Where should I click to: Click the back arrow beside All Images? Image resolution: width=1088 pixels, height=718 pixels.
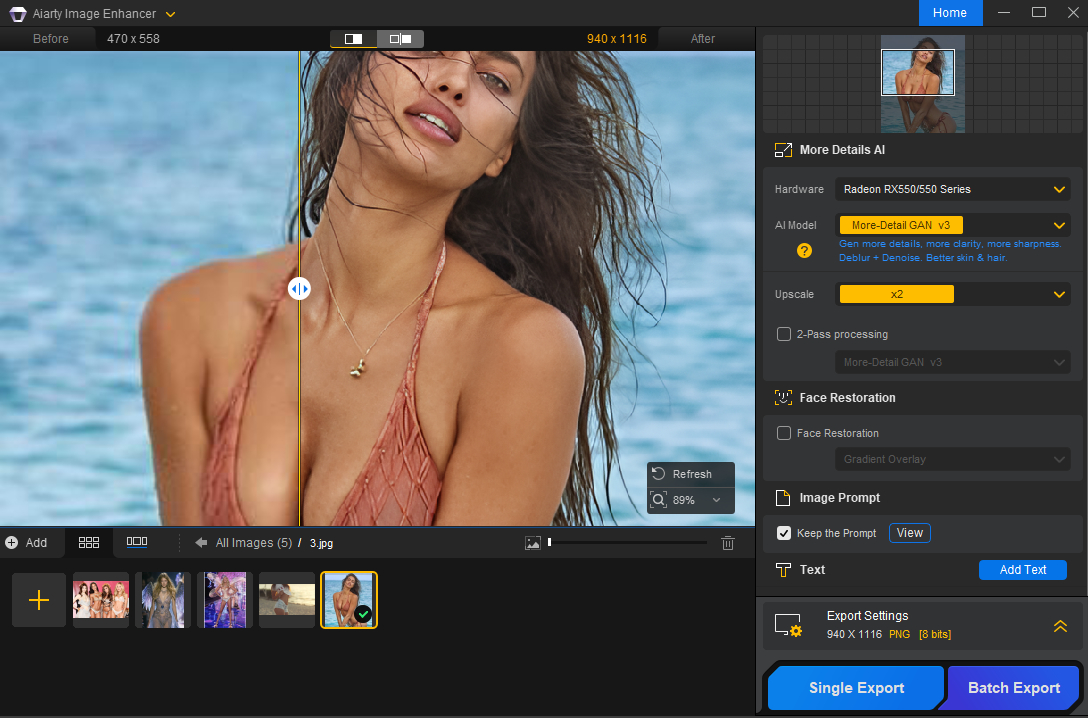pyautogui.click(x=201, y=543)
